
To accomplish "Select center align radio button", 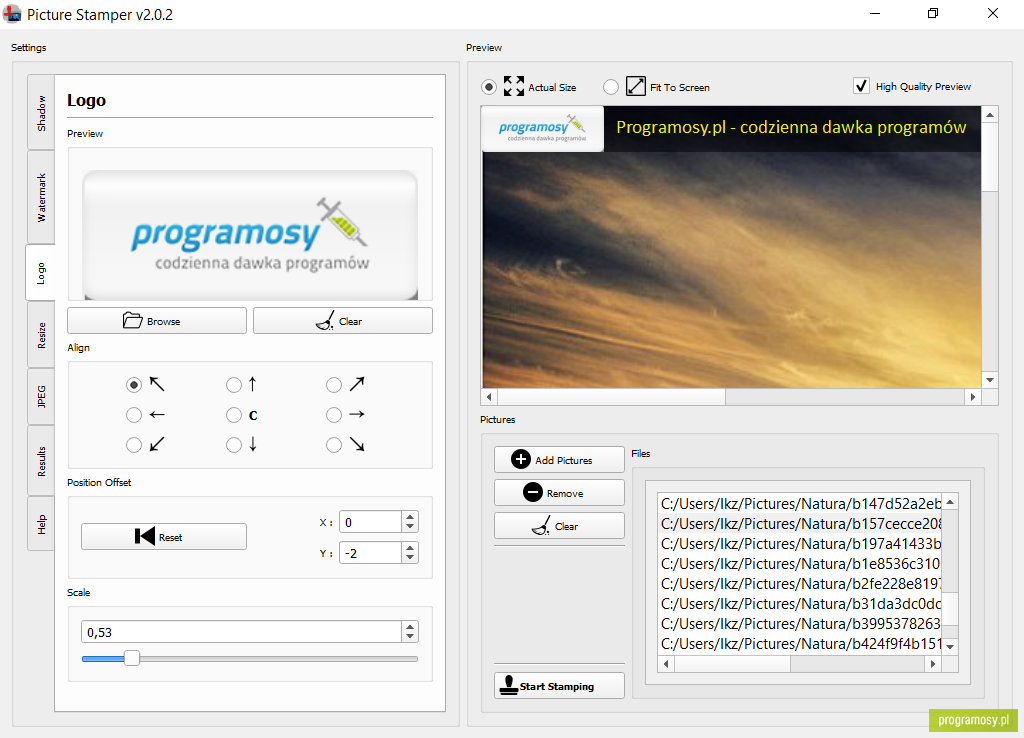I will [234, 415].
